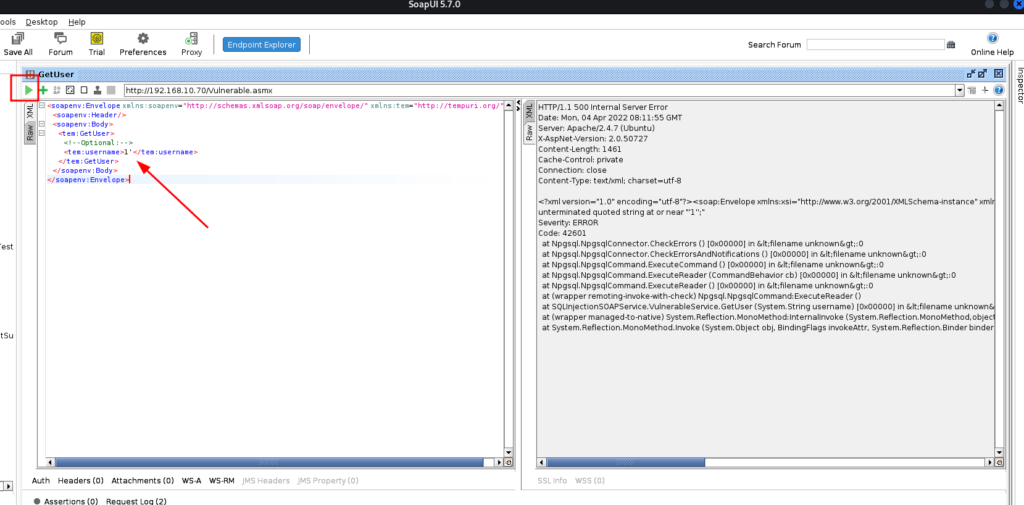This screenshot has height=505, width=1024.
Task: Open the WS-A tab
Action: [191, 481]
